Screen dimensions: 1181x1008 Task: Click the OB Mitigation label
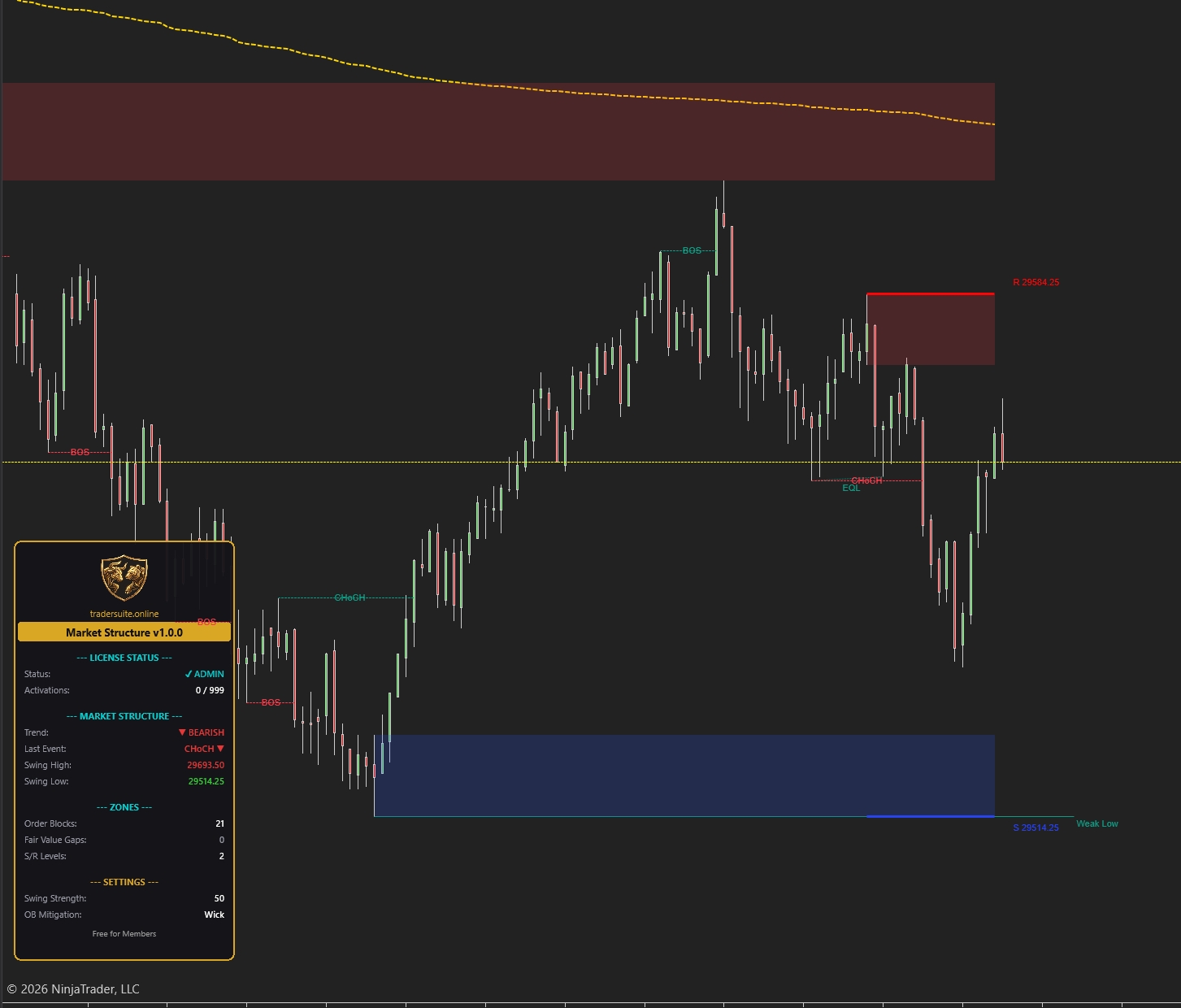(x=53, y=915)
